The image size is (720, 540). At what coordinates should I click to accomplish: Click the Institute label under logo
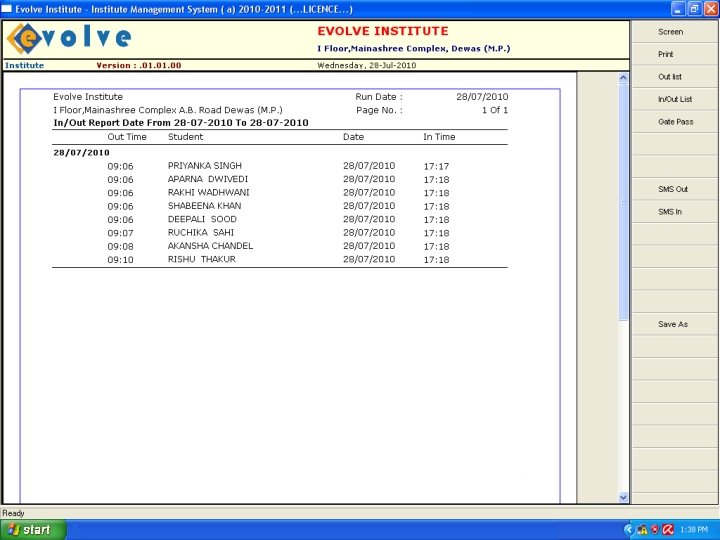24,65
